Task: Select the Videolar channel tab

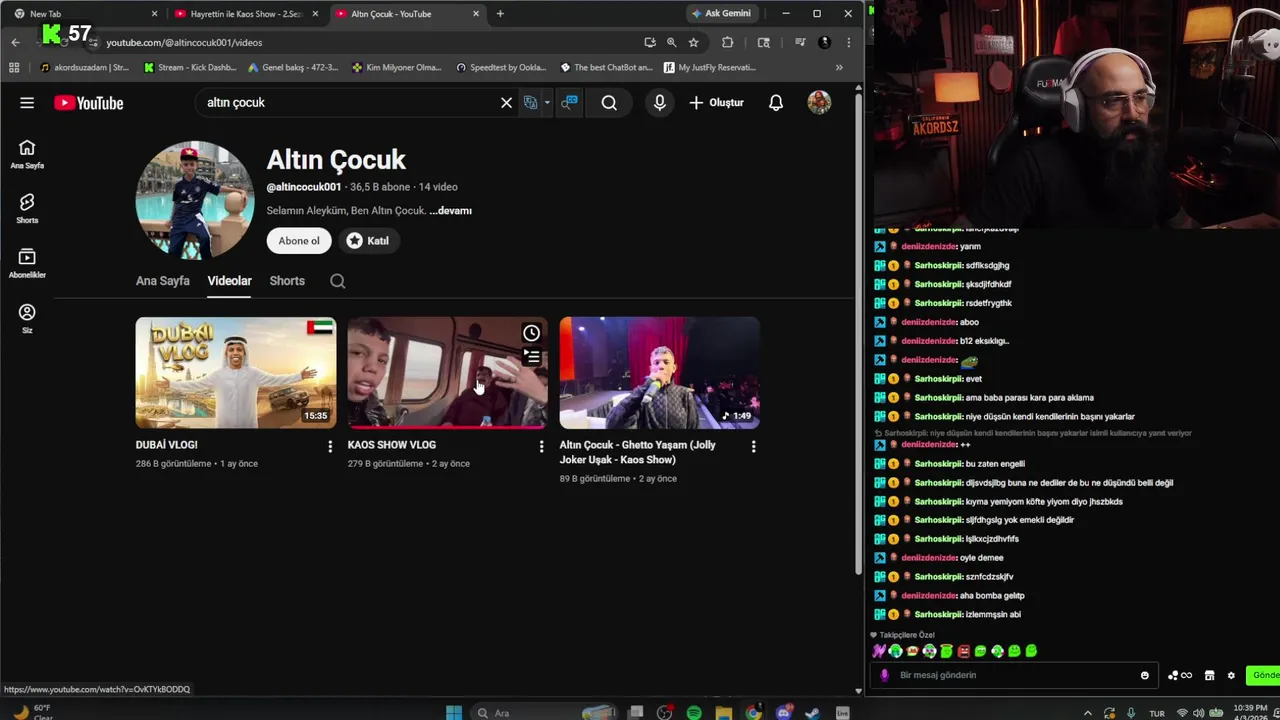Action: point(229,281)
